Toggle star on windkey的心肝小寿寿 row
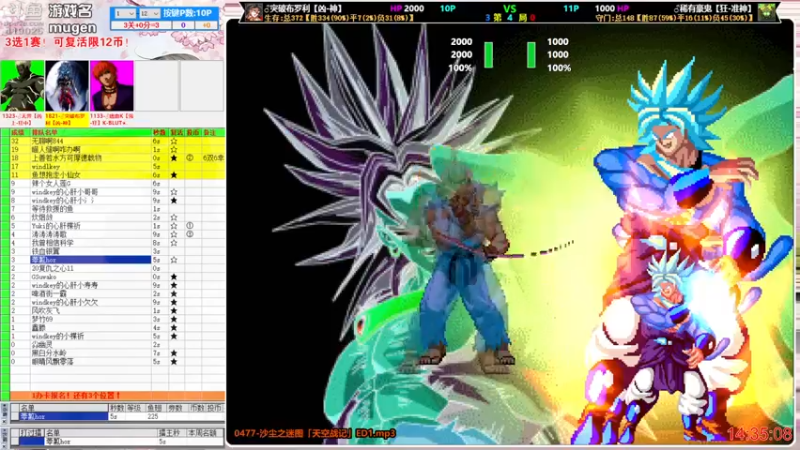The width and height of the screenshot is (800, 450). tap(174, 285)
